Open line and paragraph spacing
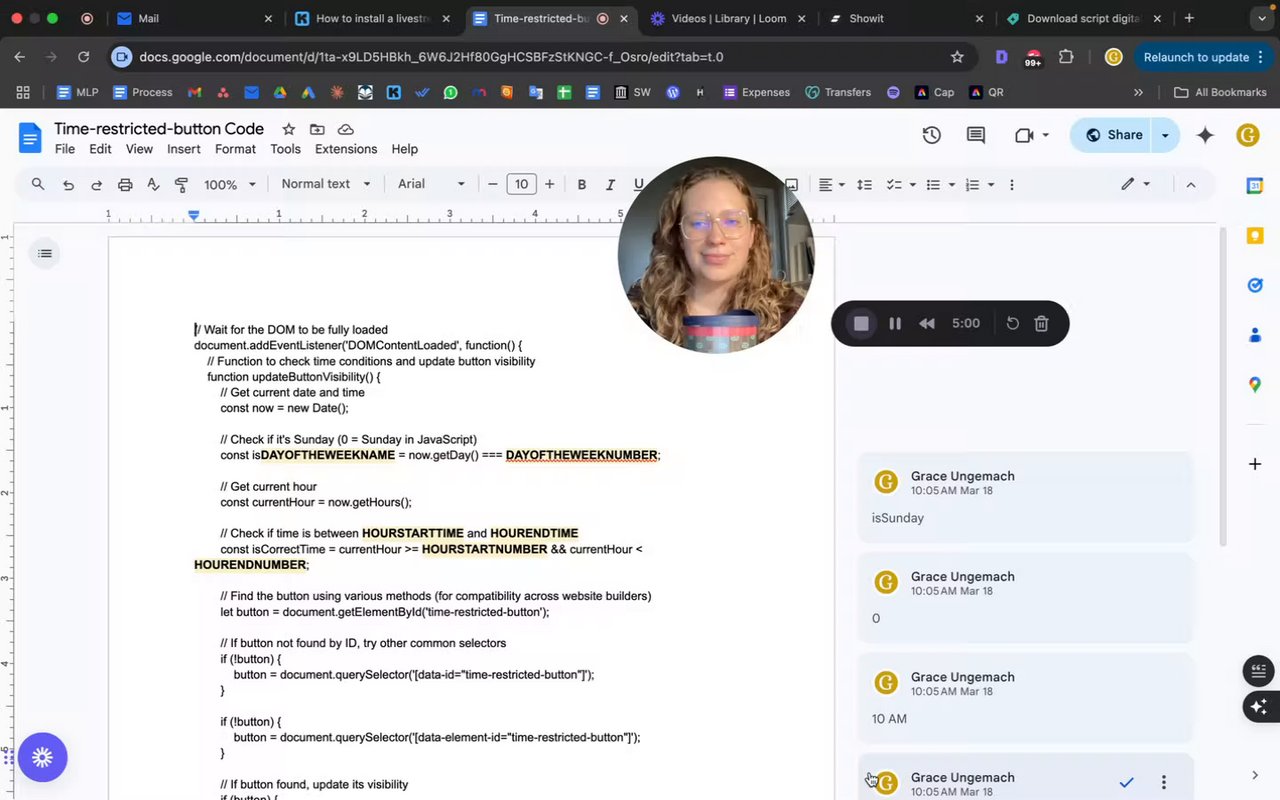 tap(865, 184)
